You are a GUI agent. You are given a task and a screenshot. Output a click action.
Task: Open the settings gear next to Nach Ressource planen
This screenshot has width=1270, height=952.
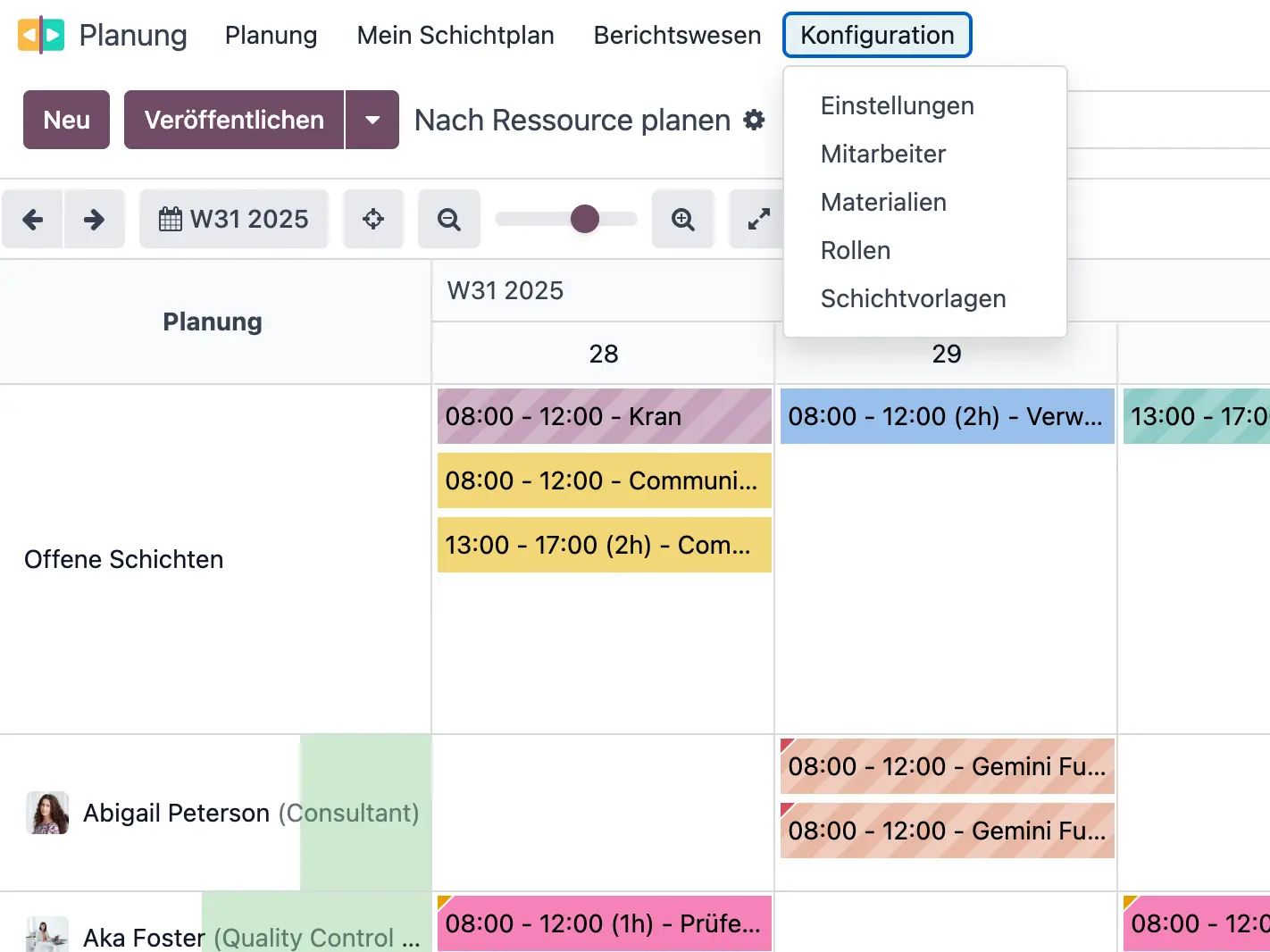click(x=755, y=120)
